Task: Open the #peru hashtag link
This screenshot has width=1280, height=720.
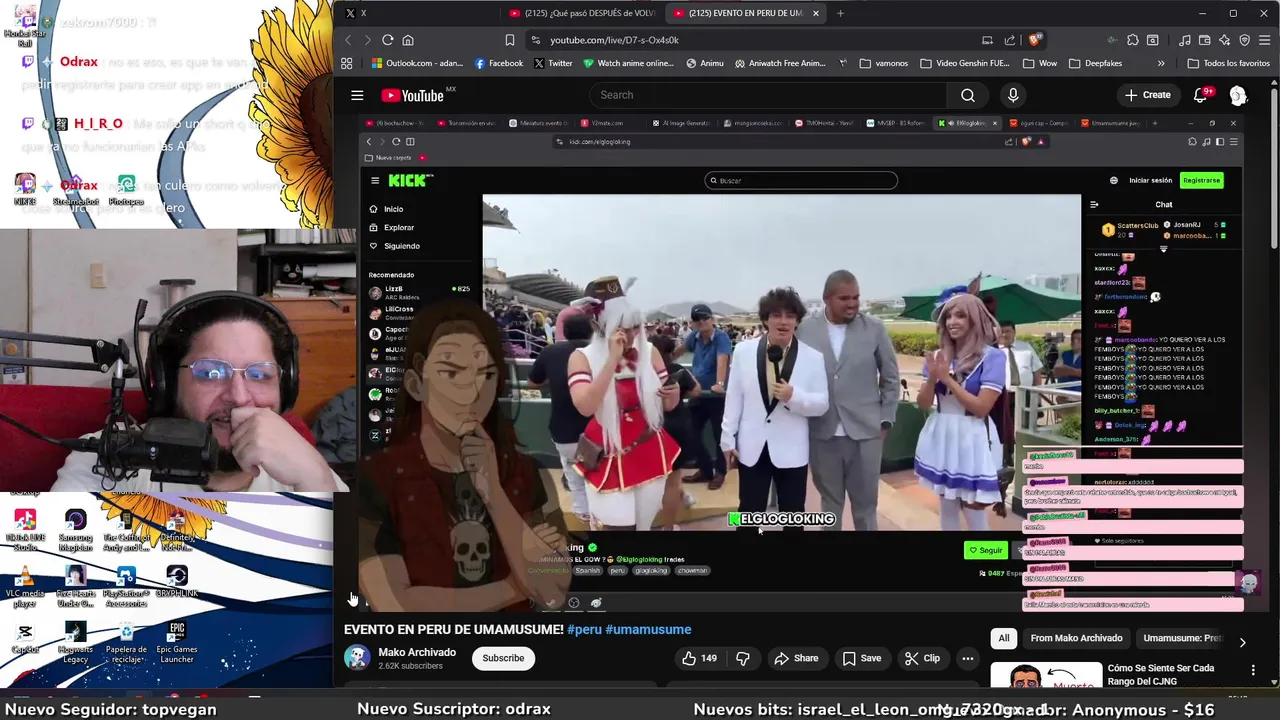Action: click(x=584, y=630)
